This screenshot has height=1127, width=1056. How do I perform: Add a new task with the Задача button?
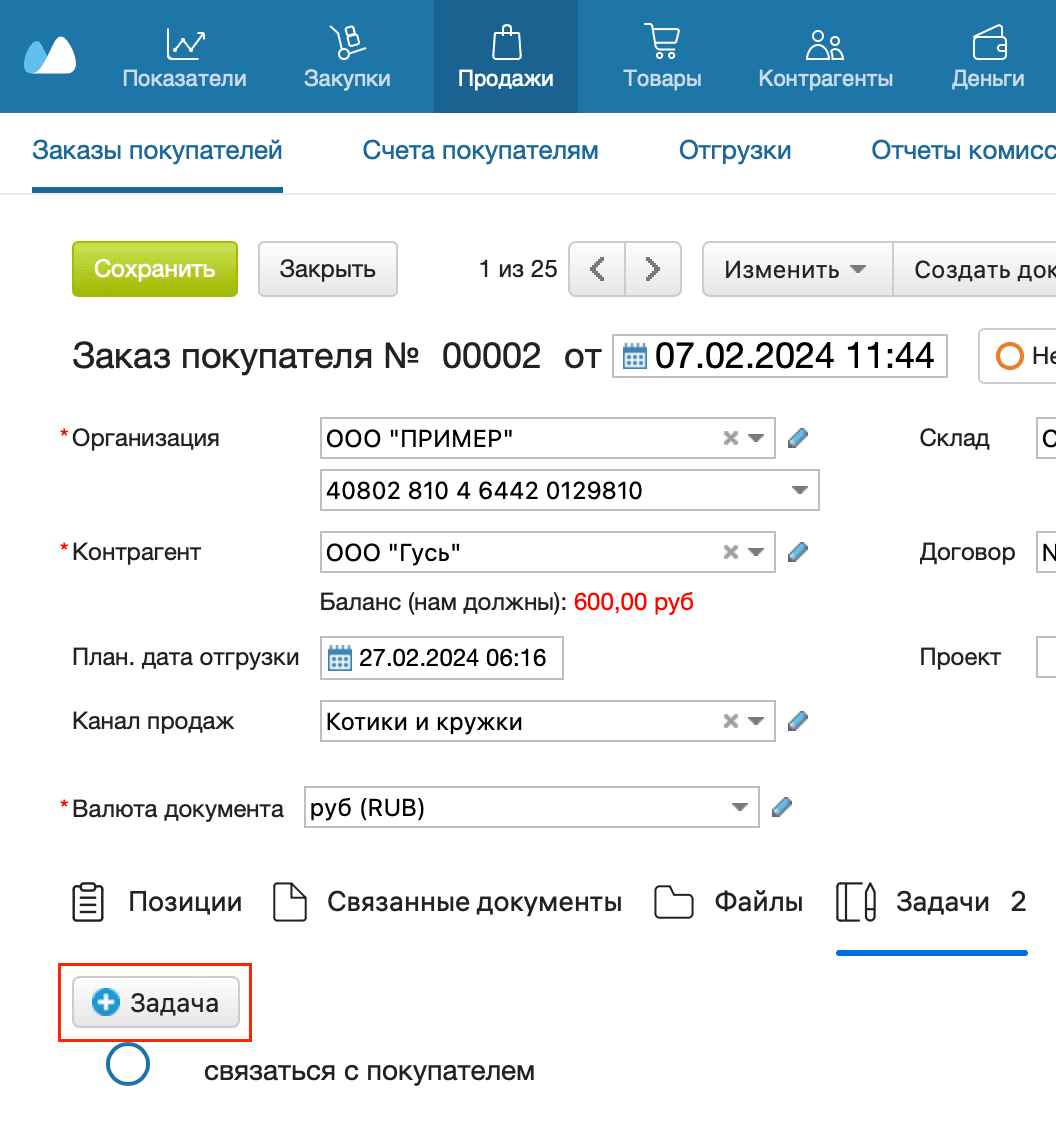[x=155, y=1002]
